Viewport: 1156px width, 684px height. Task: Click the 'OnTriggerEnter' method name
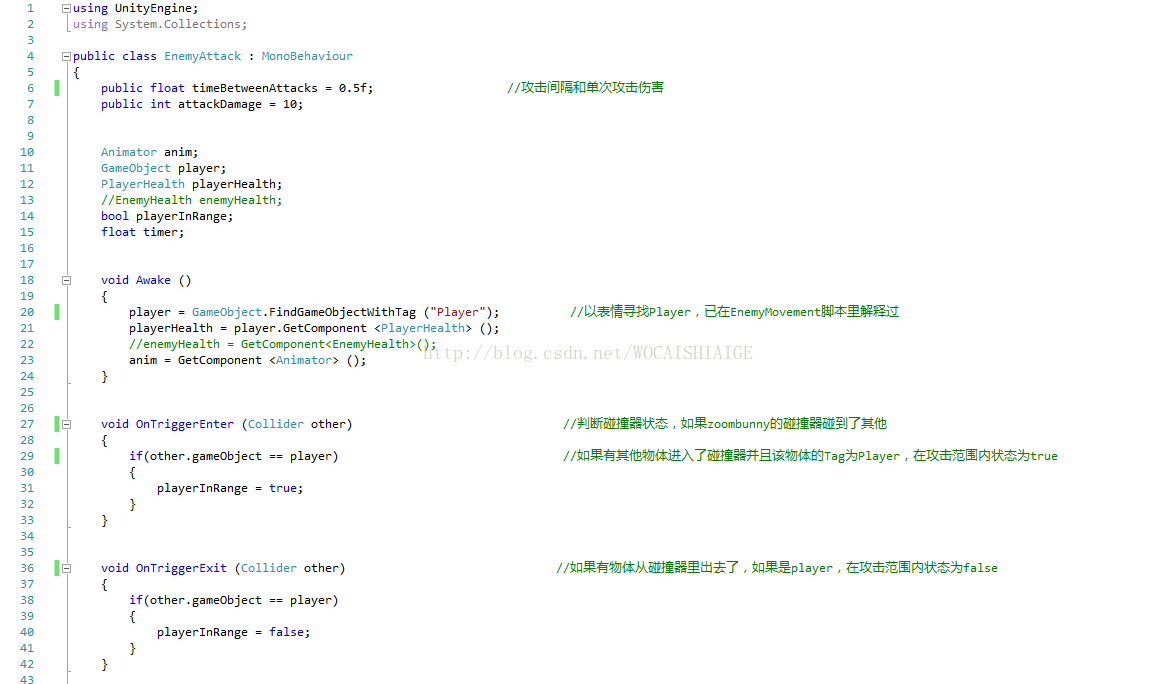pyautogui.click(x=184, y=424)
